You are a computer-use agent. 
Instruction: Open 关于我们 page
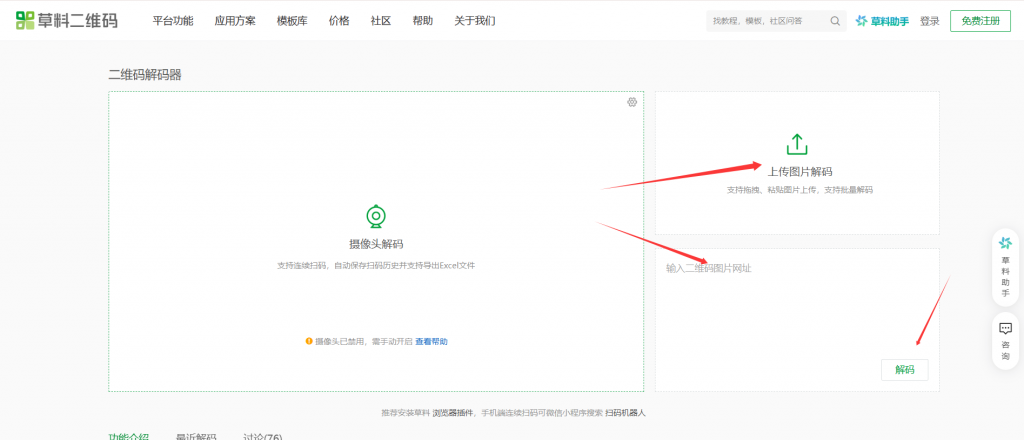(475, 21)
